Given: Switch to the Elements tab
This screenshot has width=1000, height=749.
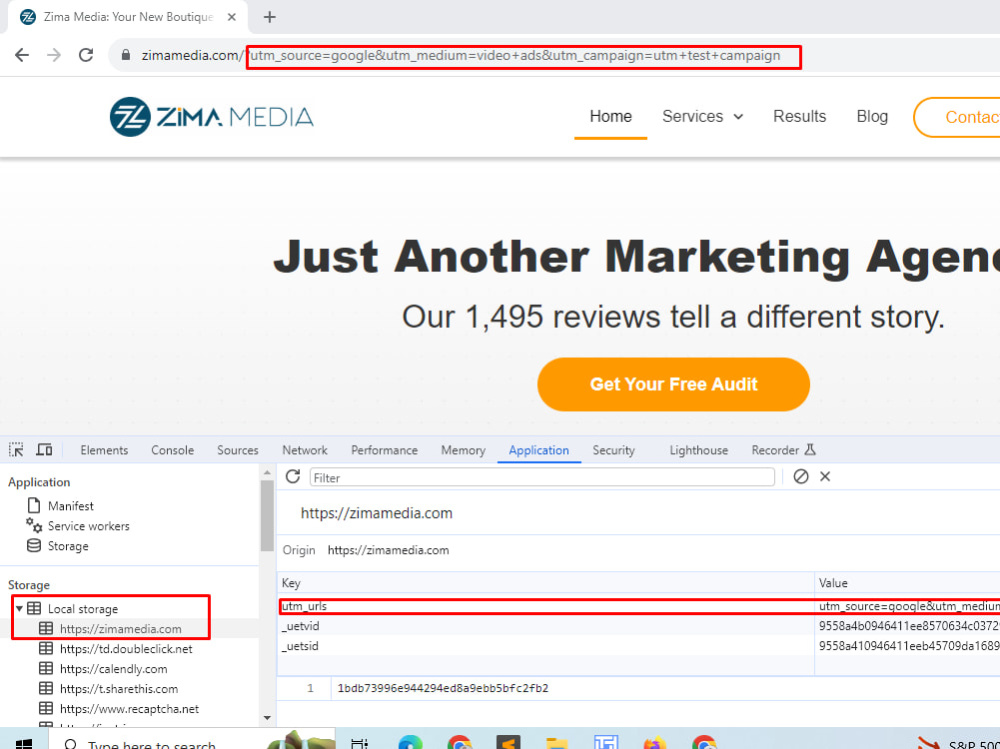Looking at the screenshot, I should pyautogui.click(x=104, y=450).
